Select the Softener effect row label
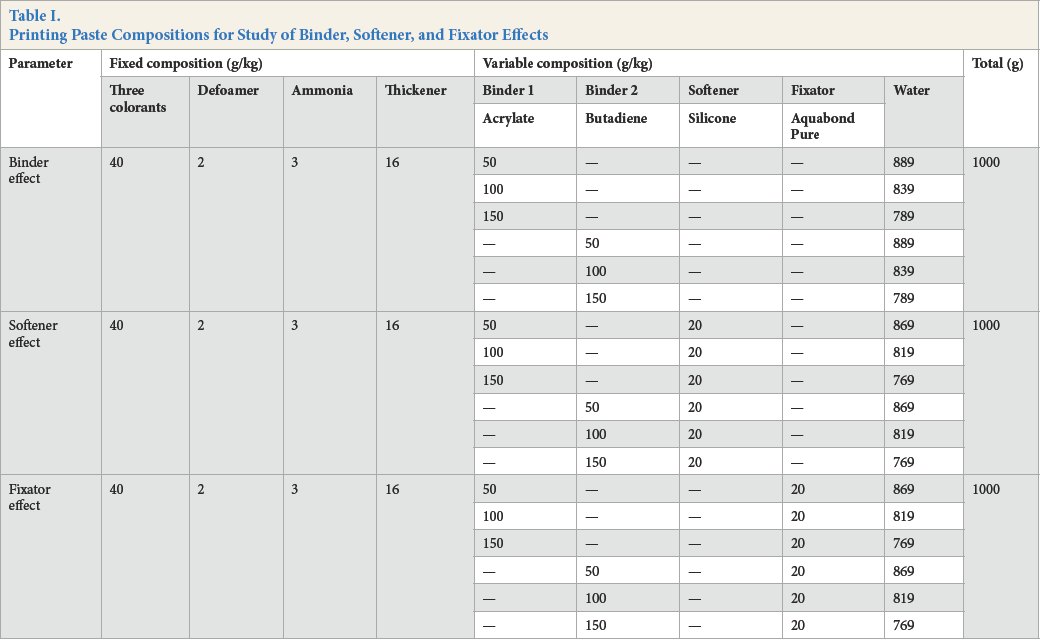Image resolution: width=1040 pixels, height=639 pixels. pos(33,334)
